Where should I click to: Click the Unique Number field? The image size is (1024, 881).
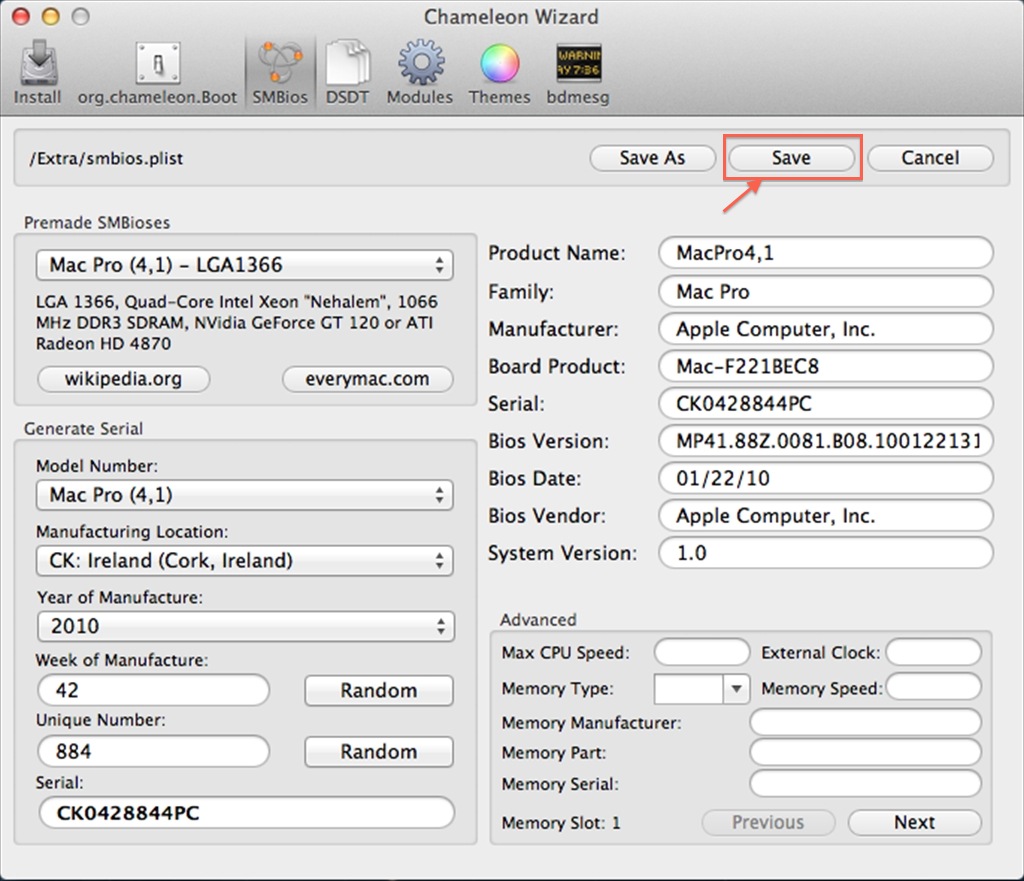[x=153, y=752]
